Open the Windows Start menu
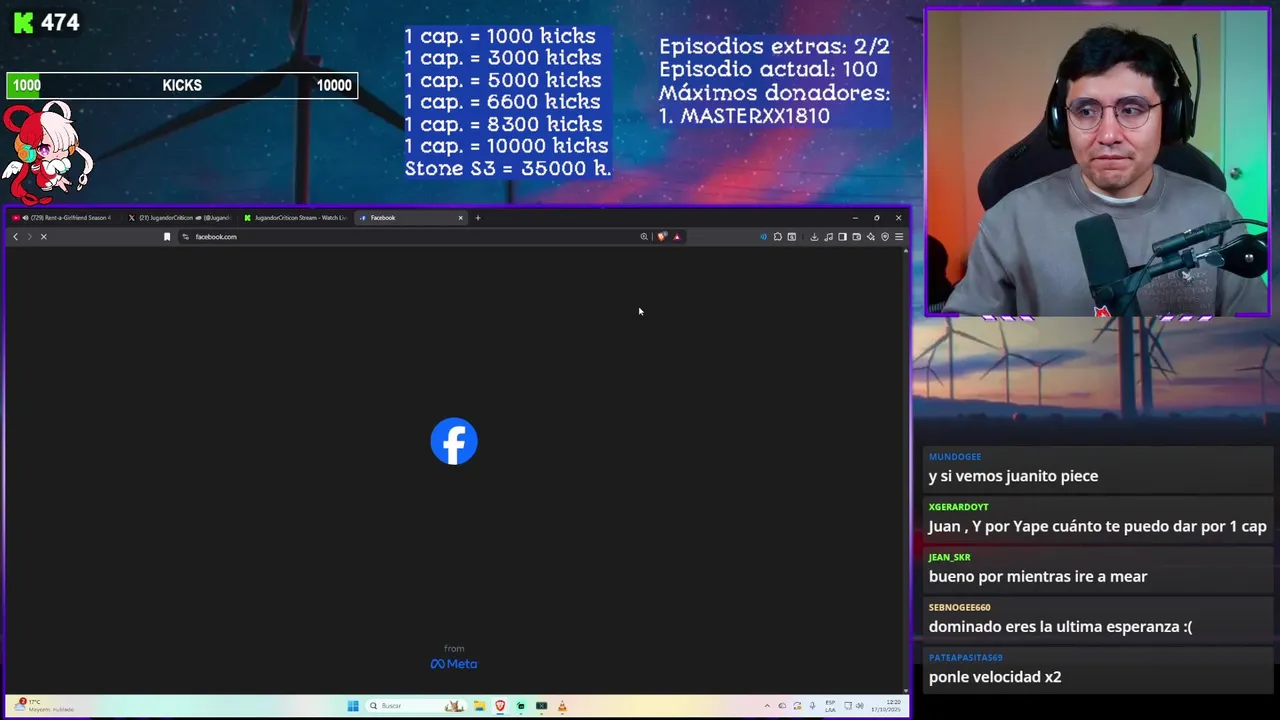The width and height of the screenshot is (1280, 720). (x=353, y=706)
